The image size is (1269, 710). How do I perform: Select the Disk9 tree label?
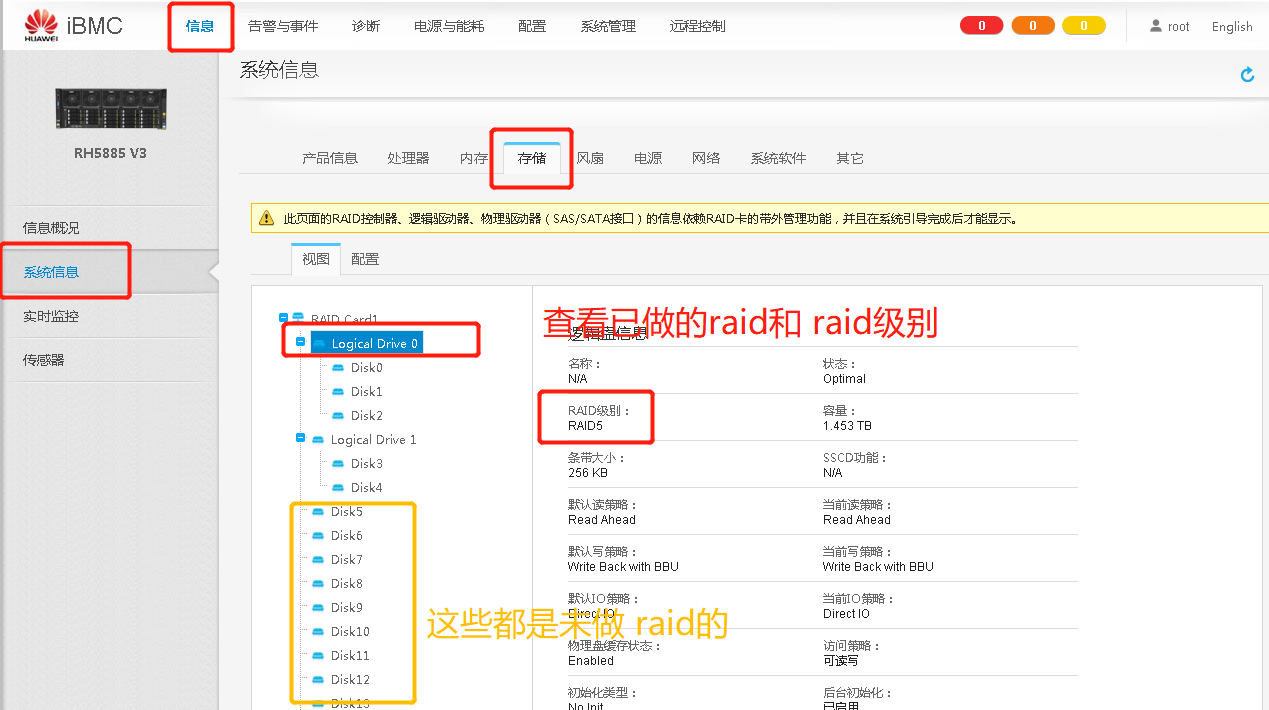347,608
